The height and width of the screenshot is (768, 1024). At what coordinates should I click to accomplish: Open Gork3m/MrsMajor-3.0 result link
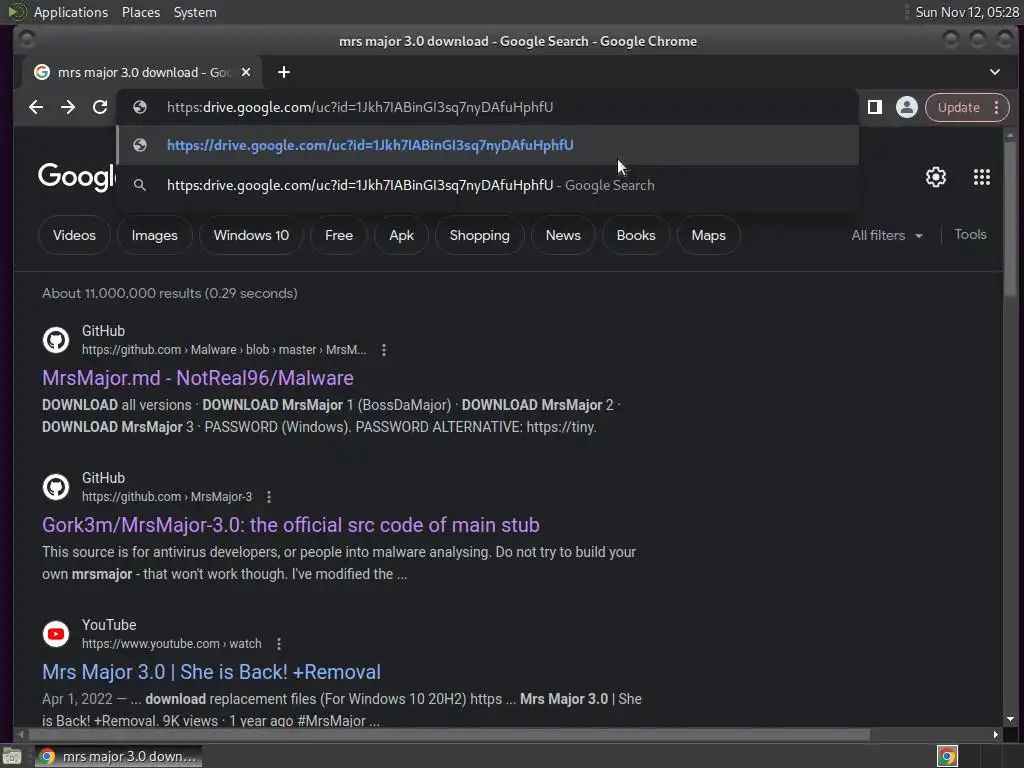tap(291, 525)
